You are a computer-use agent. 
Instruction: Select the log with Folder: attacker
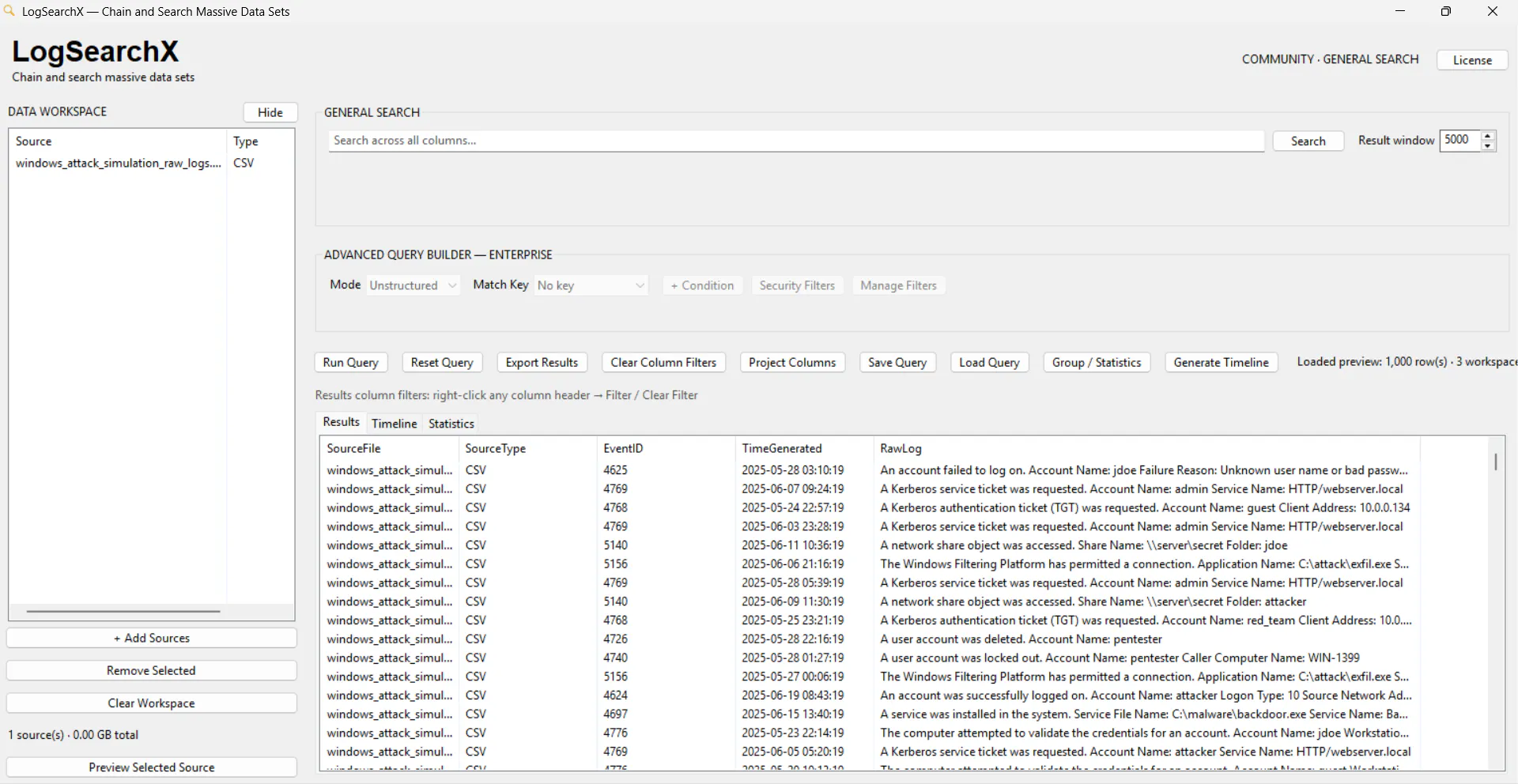click(870, 601)
